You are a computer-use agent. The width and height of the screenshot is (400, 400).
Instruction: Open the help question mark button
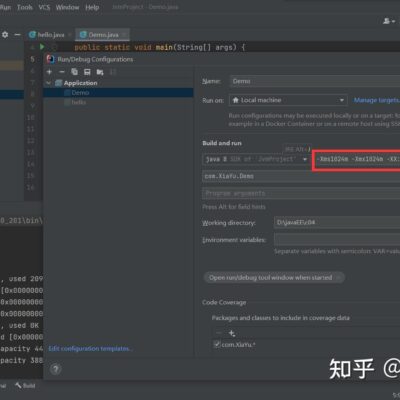(x=56, y=369)
